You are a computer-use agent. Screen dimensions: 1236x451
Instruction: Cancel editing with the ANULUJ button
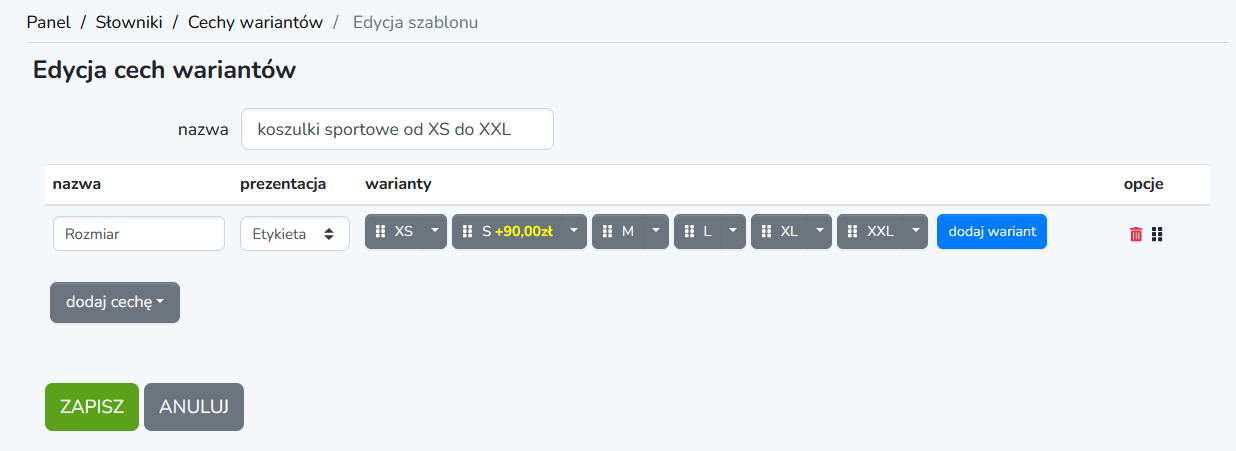194,407
